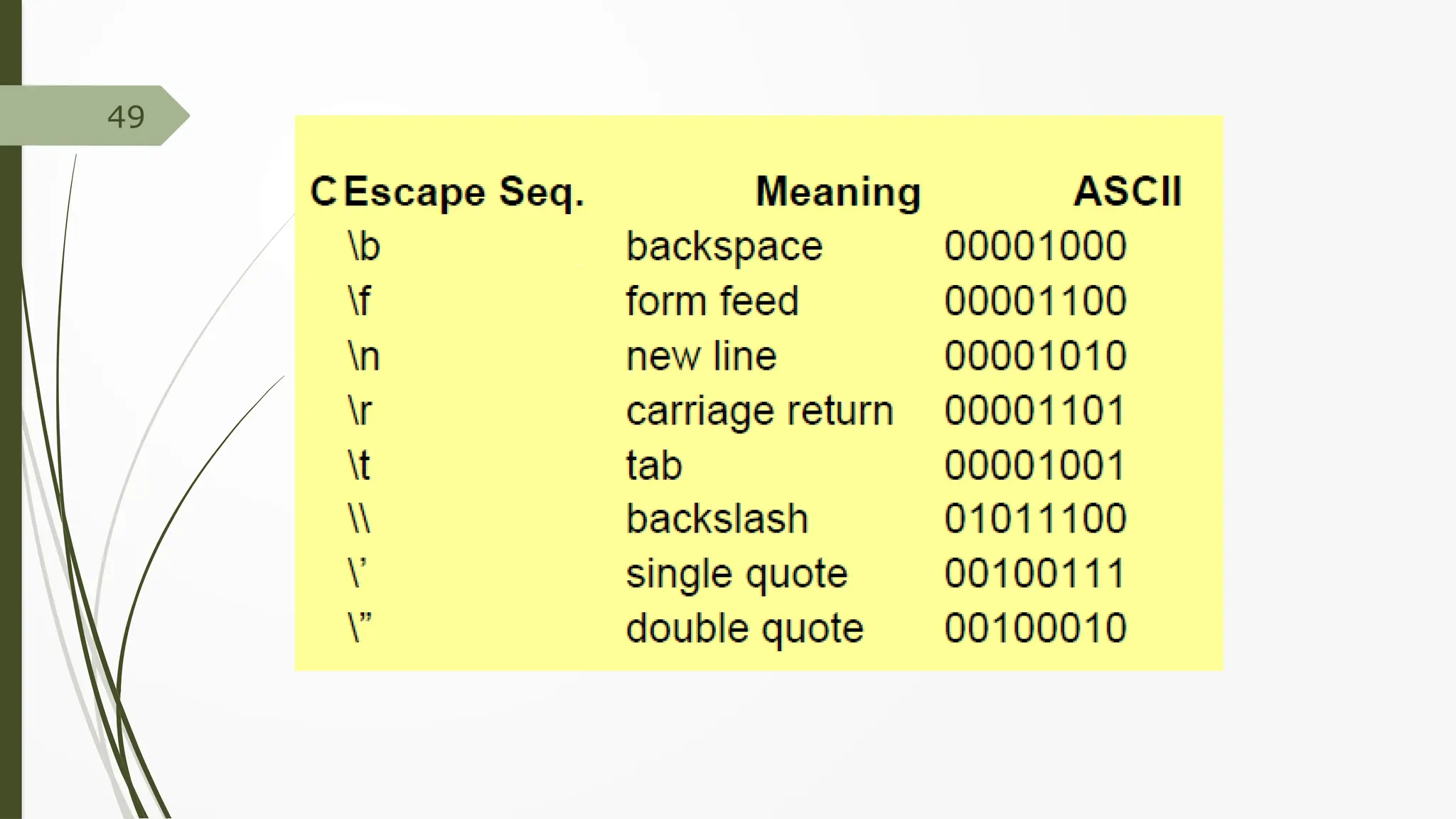Click ASCII value 01011100 for backslash
This screenshot has width=1456, height=819.
1035,519
